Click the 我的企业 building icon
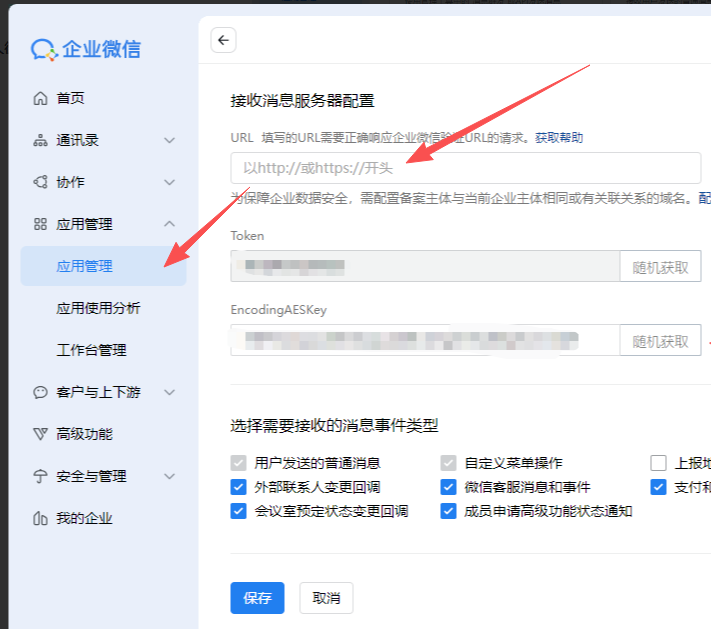The image size is (711, 629). click(40, 518)
